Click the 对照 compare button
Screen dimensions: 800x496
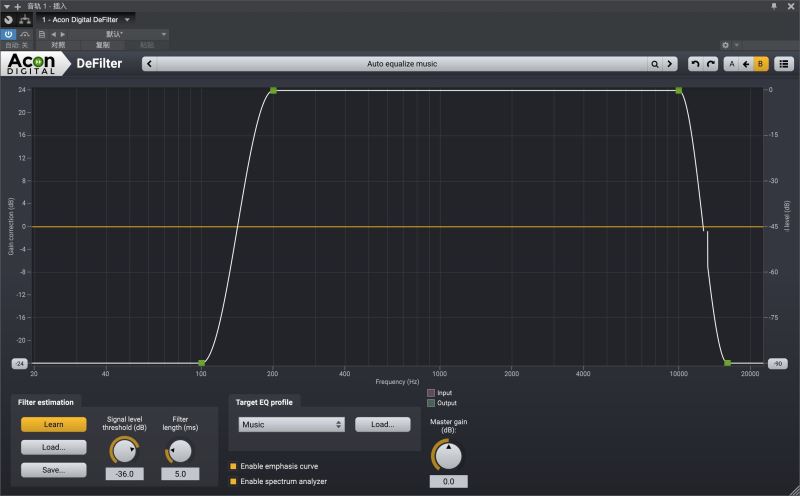(58, 45)
